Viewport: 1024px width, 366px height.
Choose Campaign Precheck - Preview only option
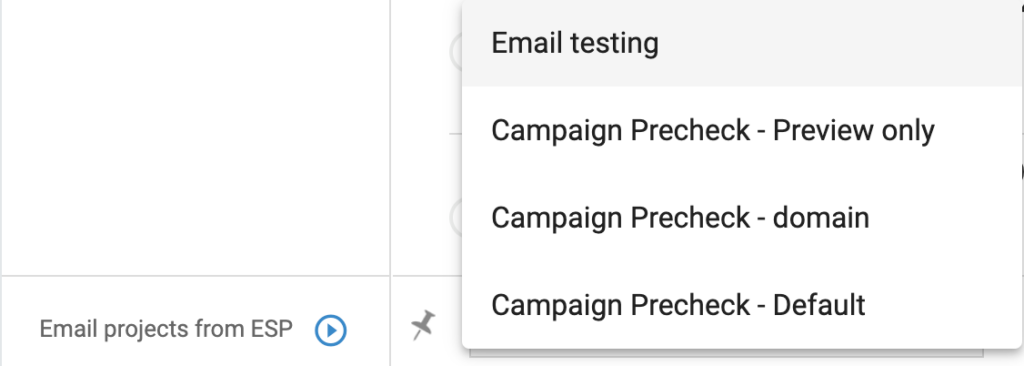point(742,130)
